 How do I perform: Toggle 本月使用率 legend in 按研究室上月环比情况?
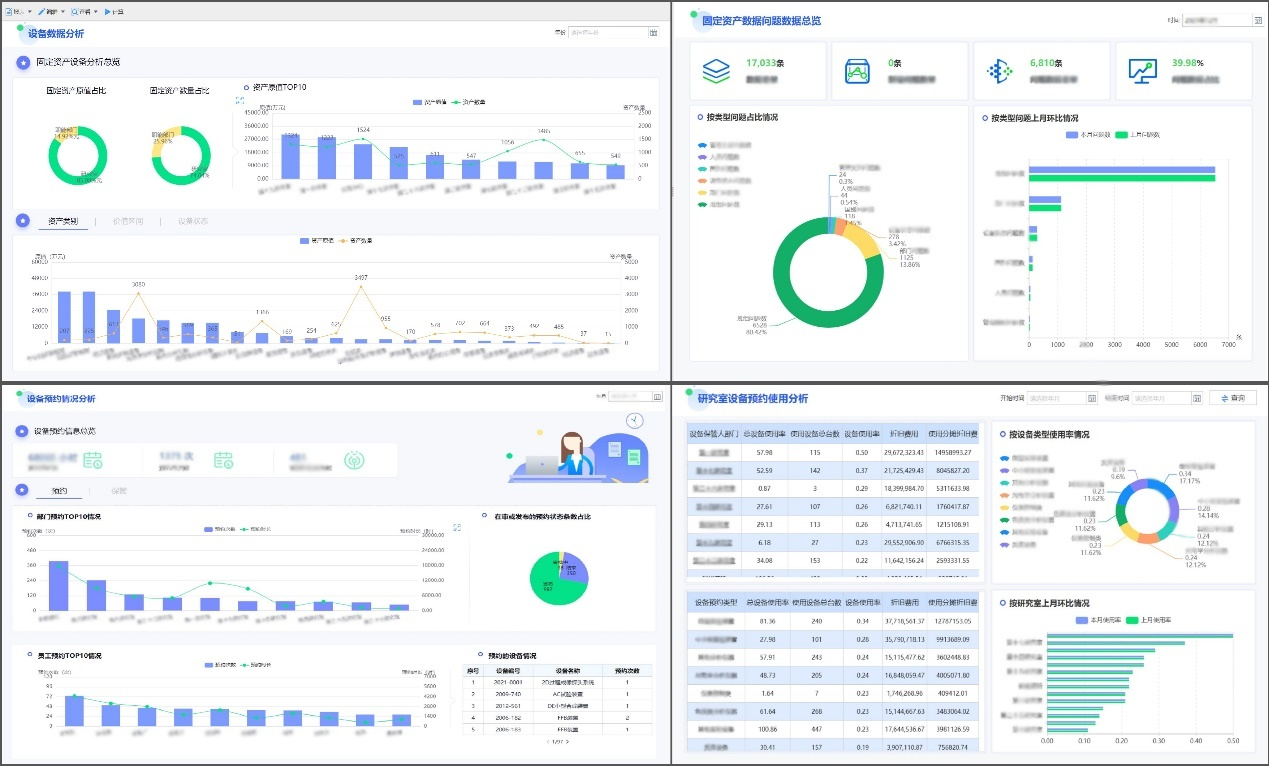(x=1099, y=620)
